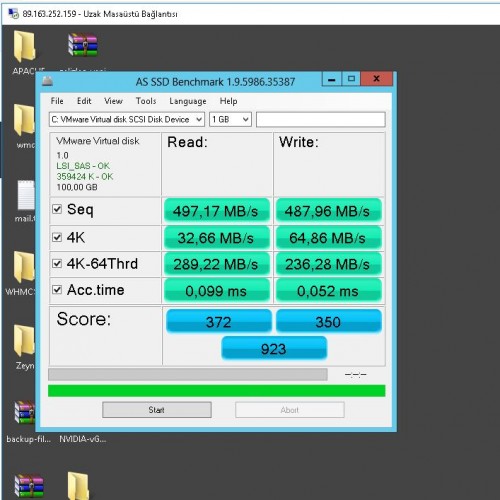500x500 pixels.
Task: Click the read score 372
Action: [219, 321]
